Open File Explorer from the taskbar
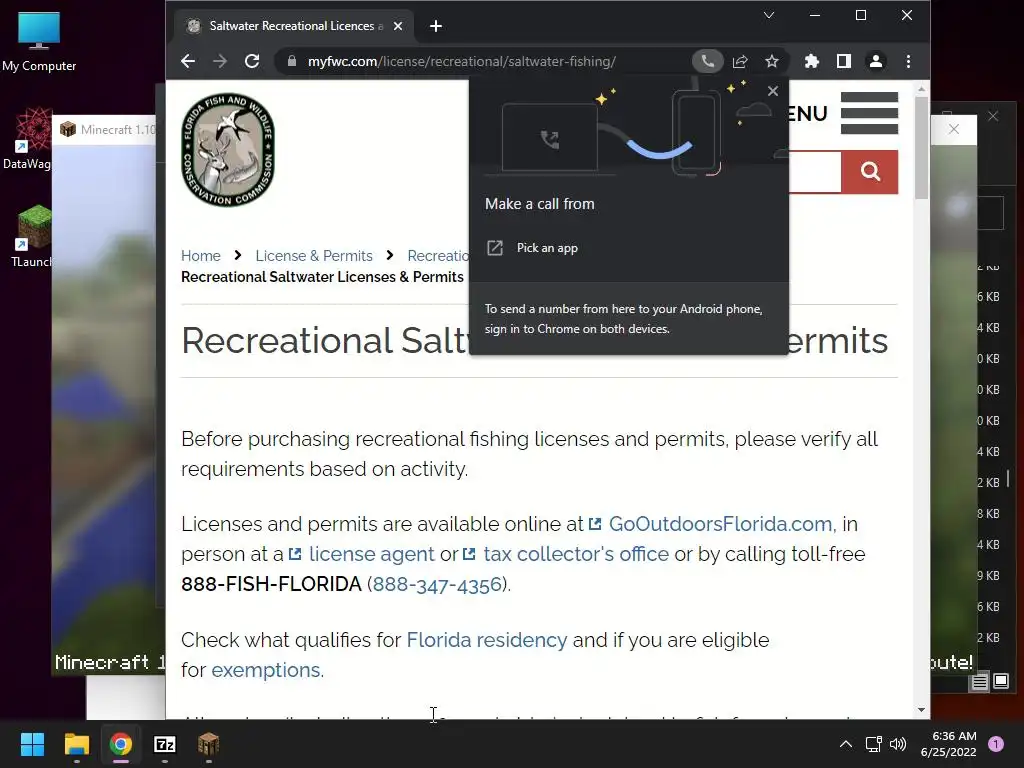 [76, 744]
